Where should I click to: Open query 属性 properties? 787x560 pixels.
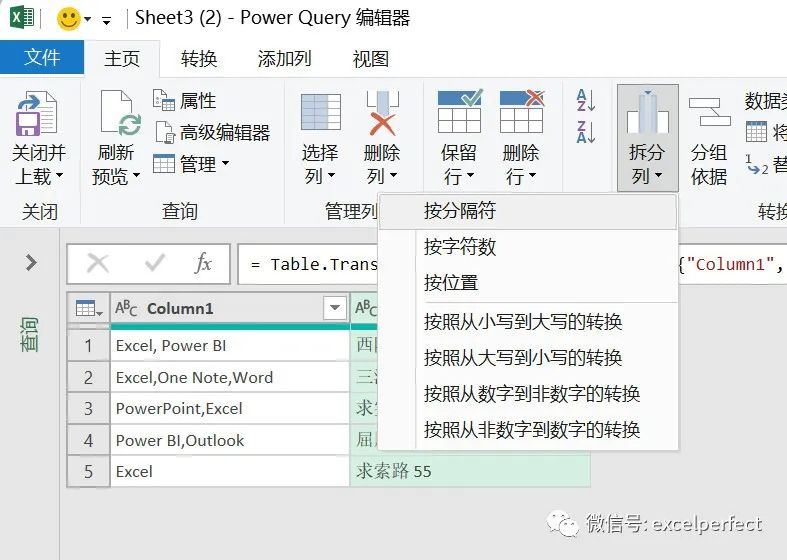(184, 100)
